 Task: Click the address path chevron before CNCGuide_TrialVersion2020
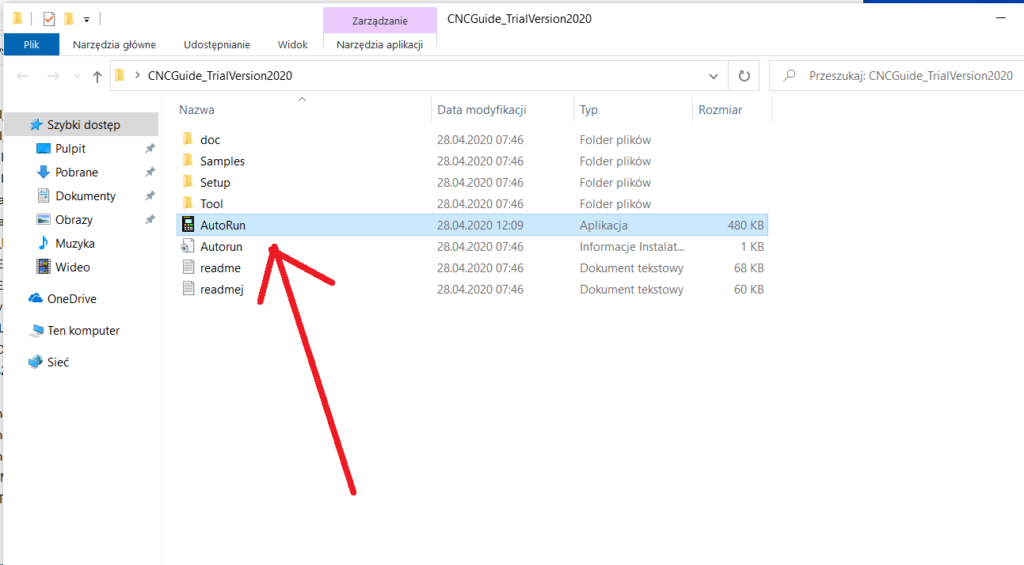(137, 76)
